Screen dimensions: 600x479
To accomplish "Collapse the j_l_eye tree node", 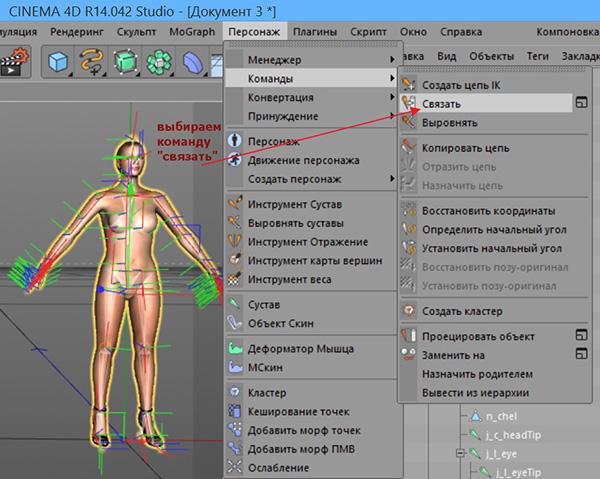I will tap(459, 452).
